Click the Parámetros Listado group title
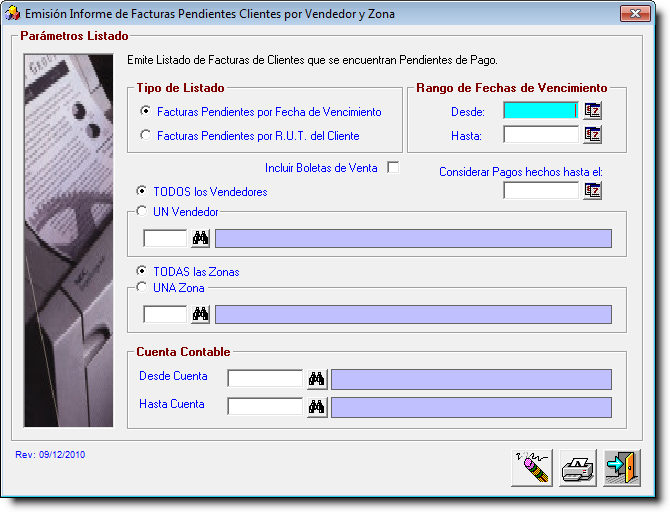This screenshot has width=670, height=512. coord(74,36)
